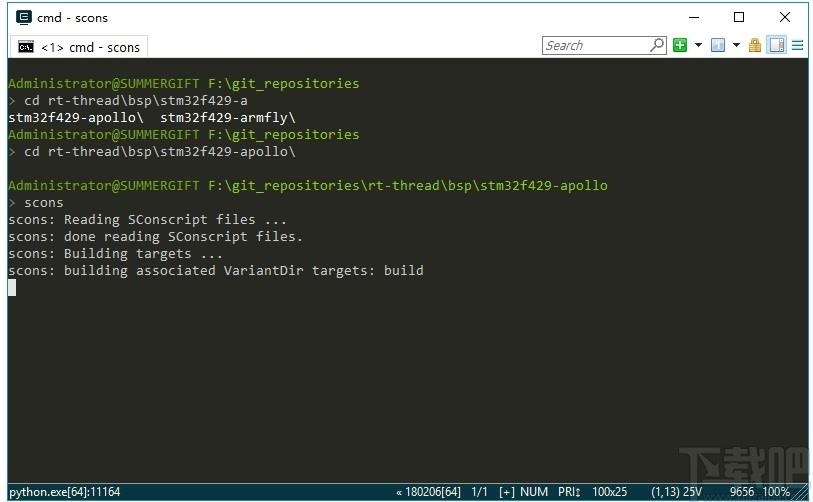This screenshot has width=813, height=502.
Task: Open the hamburger settings menu
Action: (797, 46)
